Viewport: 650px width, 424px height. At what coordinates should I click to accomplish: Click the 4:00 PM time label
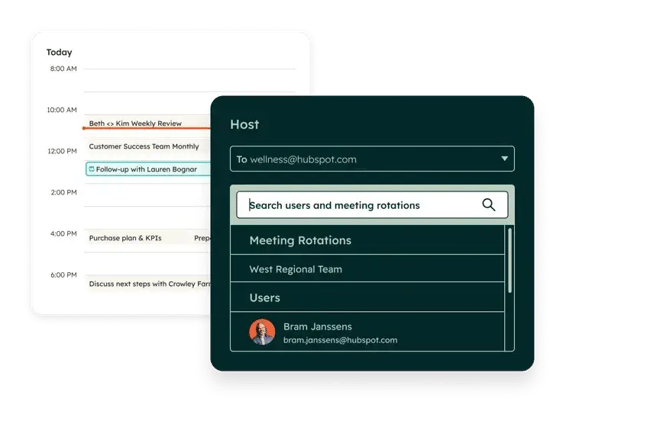[63, 234]
